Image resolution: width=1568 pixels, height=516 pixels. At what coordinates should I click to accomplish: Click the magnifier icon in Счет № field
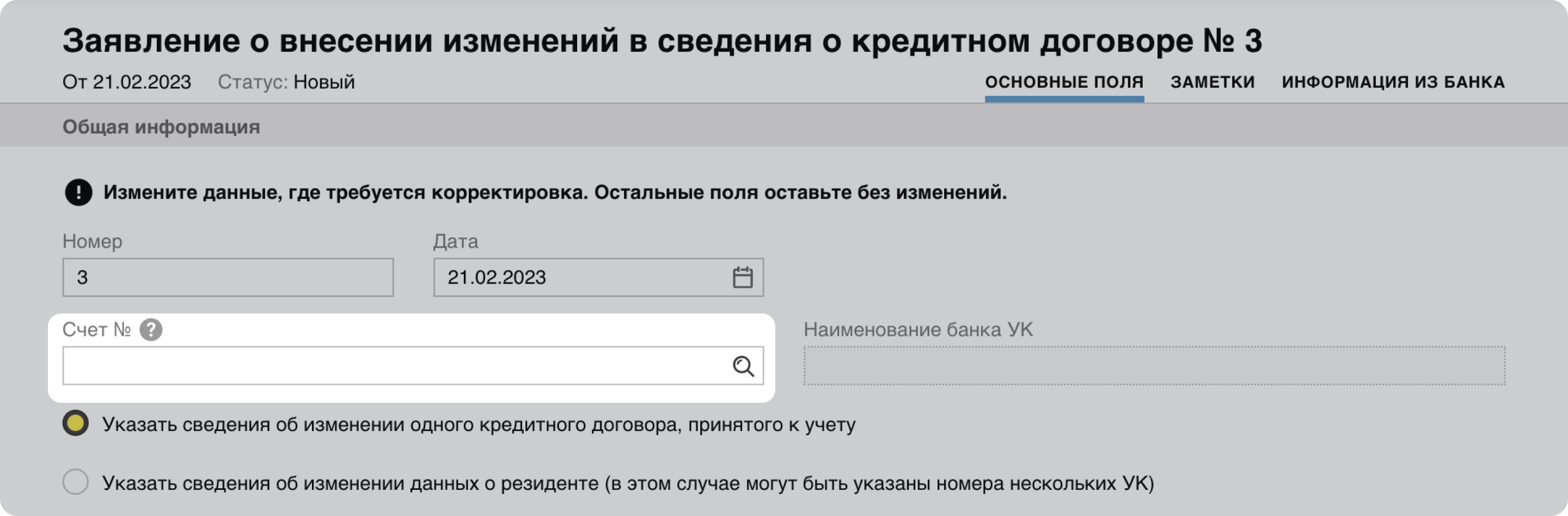click(x=743, y=366)
